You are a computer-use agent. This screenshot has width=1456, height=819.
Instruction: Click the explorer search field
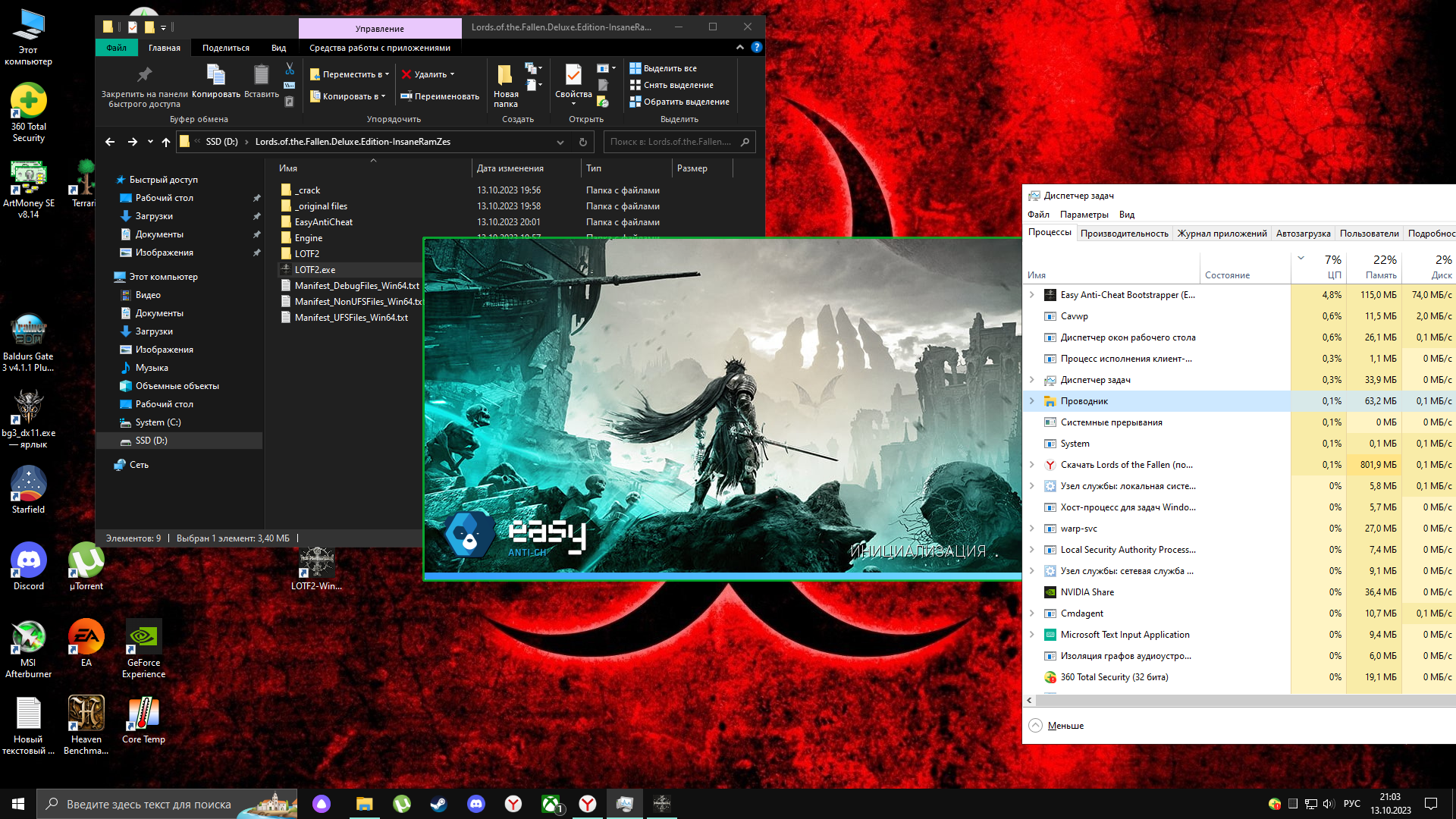(x=671, y=142)
